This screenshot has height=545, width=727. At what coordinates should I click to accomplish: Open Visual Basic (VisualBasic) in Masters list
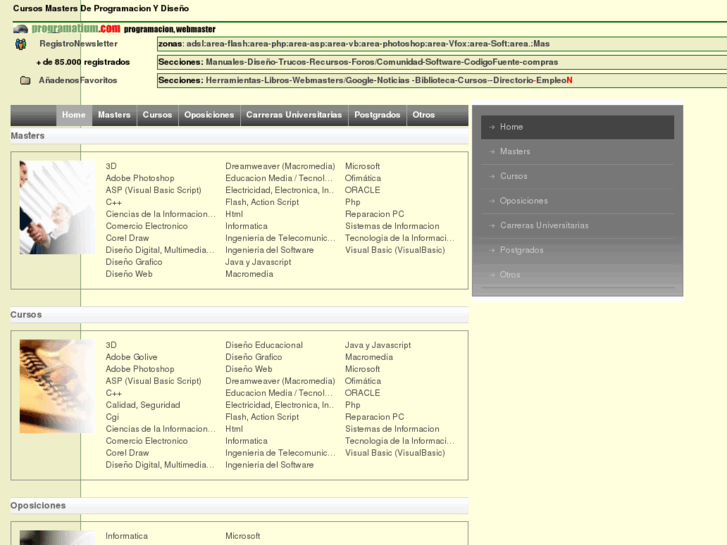point(395,250)
